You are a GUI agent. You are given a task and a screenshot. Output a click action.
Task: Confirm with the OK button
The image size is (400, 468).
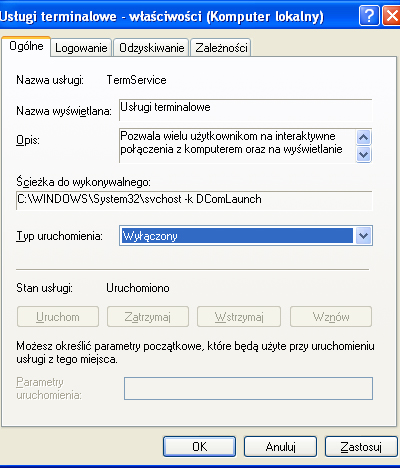(199, 447)
